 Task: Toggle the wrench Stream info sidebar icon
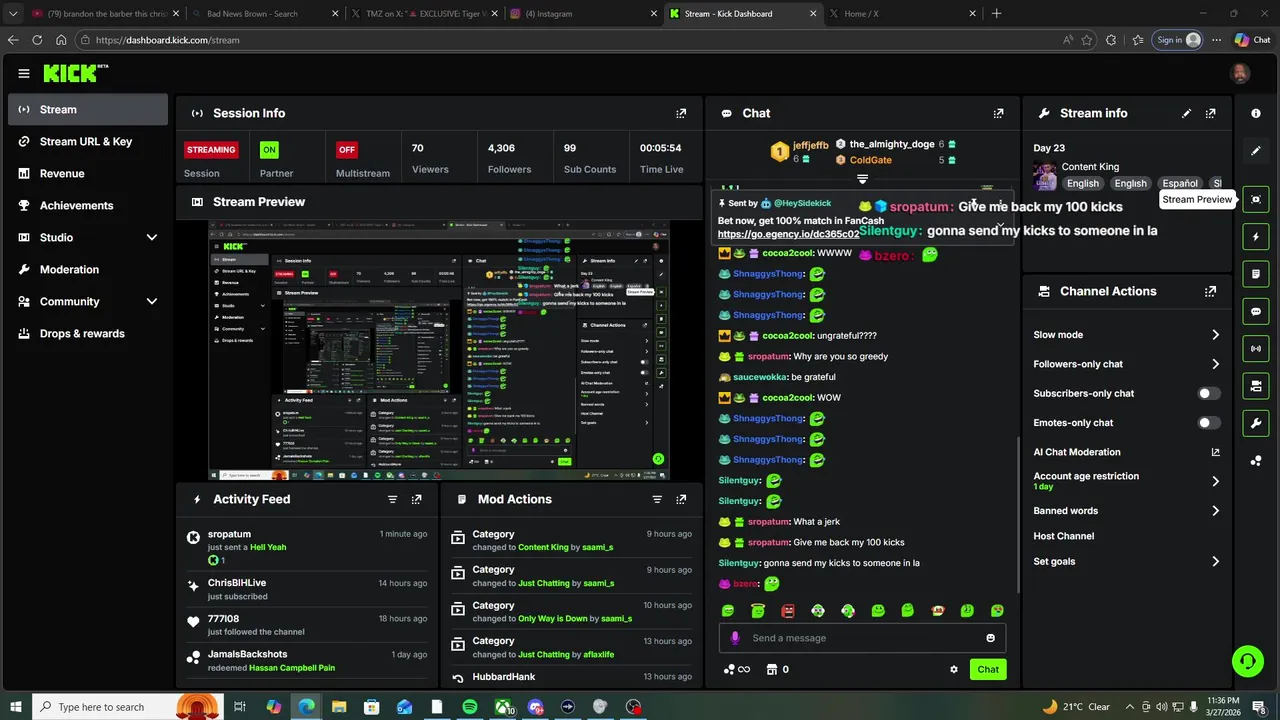pyautogui.click(x=1256, y=423)
